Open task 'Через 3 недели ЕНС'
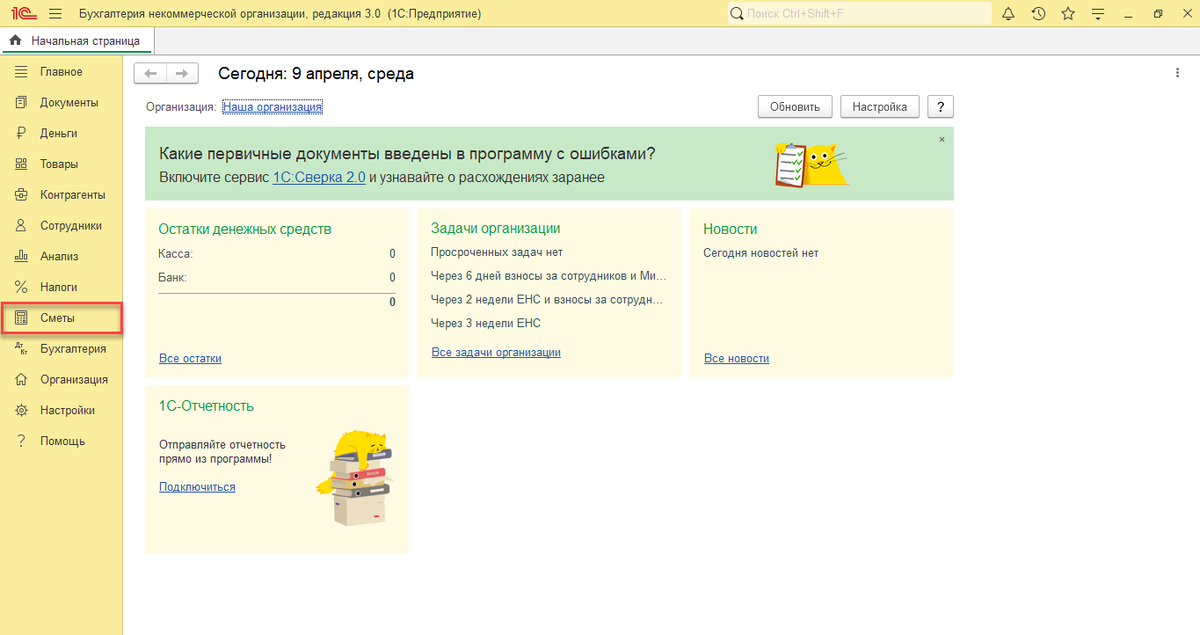This screenshot has height=635, width=1200. [486, 323]
